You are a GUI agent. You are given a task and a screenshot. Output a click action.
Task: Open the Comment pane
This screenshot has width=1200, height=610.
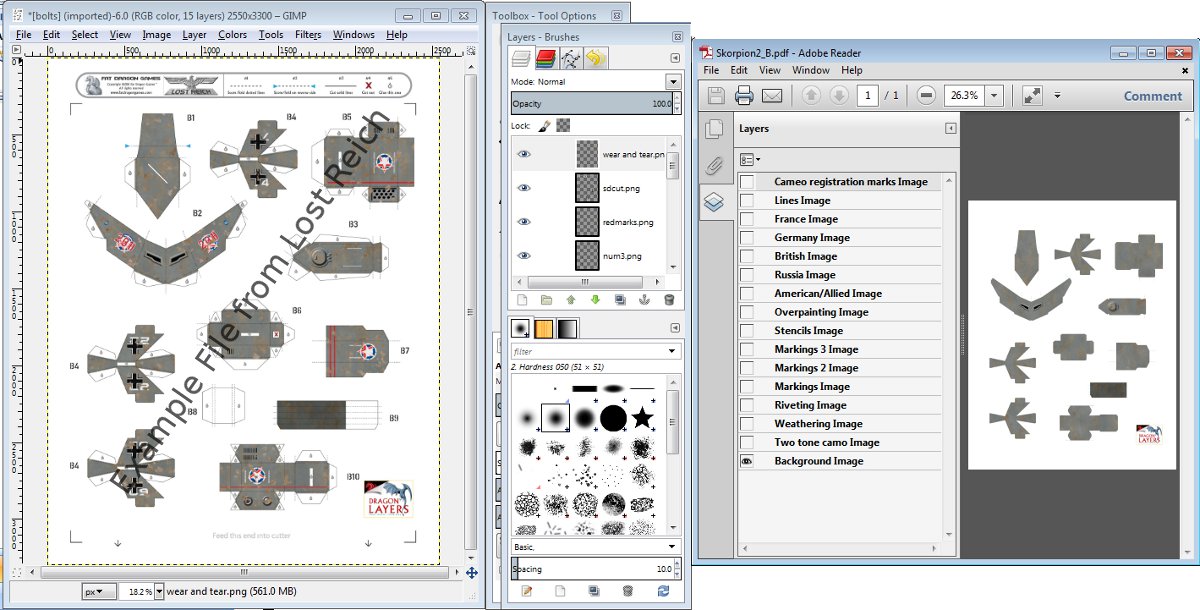click(x=1152, y=96)
